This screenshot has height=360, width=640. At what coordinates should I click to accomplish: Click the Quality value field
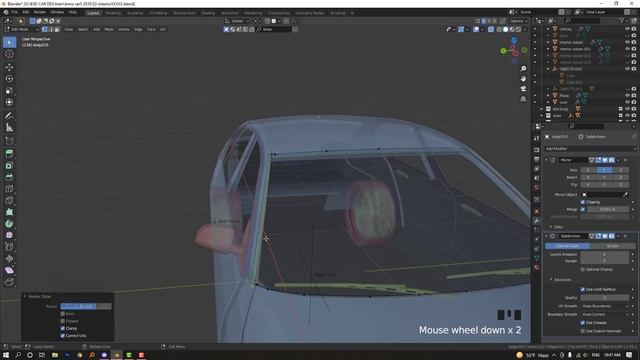click(x=604, y=298)
